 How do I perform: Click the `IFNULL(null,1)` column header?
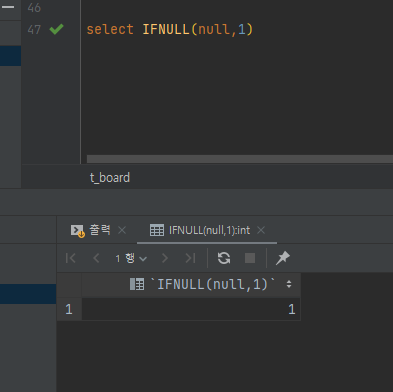[191, 285]
